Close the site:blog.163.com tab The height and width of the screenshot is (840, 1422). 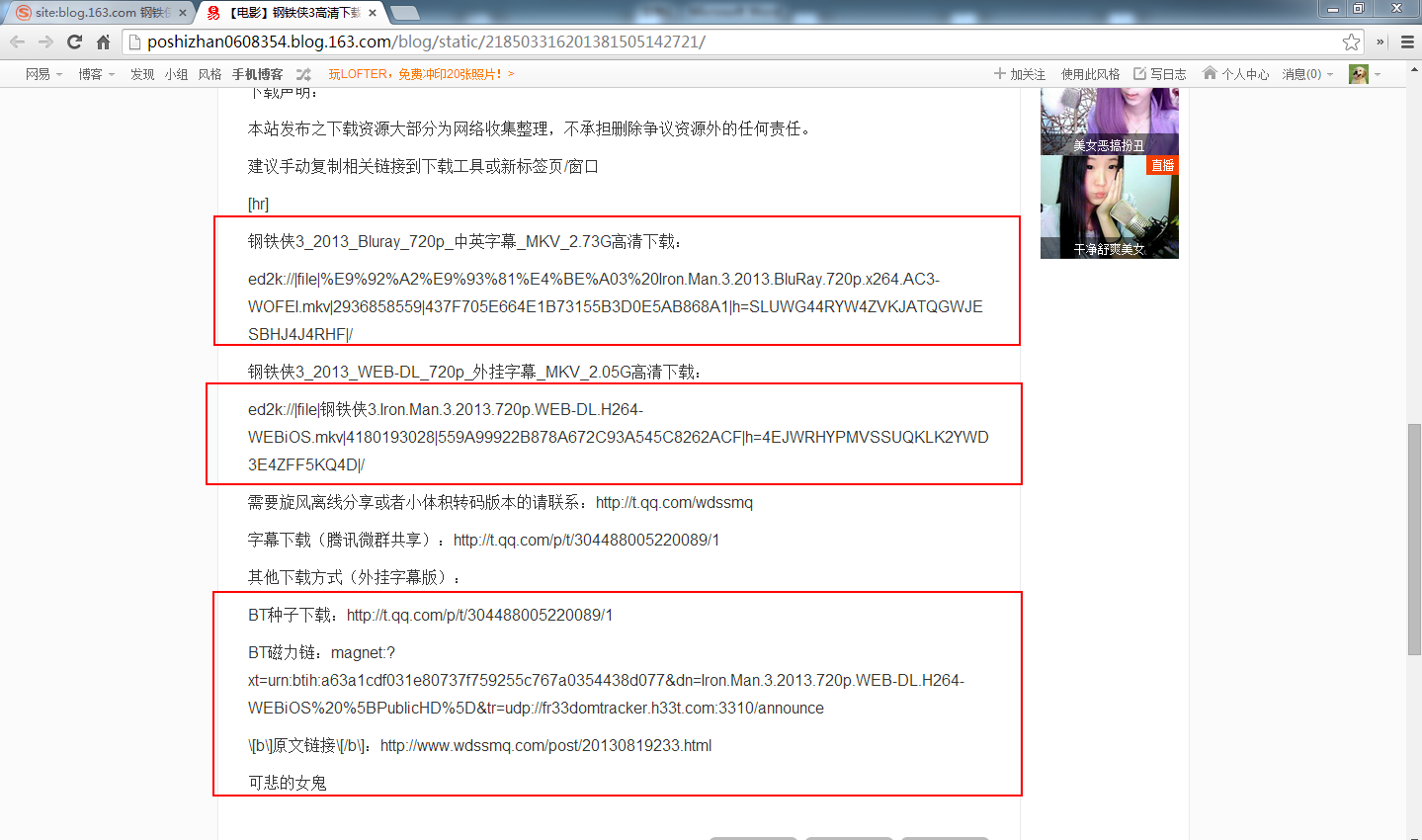pos(183,13)
